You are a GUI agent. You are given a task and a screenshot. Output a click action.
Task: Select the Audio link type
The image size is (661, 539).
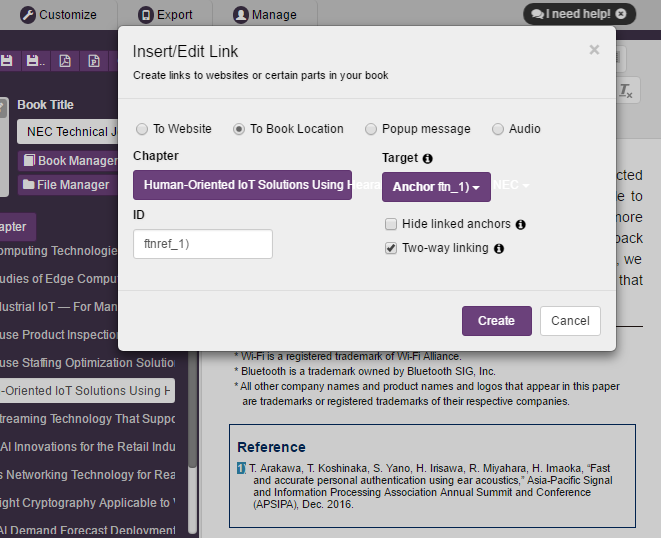498,129
